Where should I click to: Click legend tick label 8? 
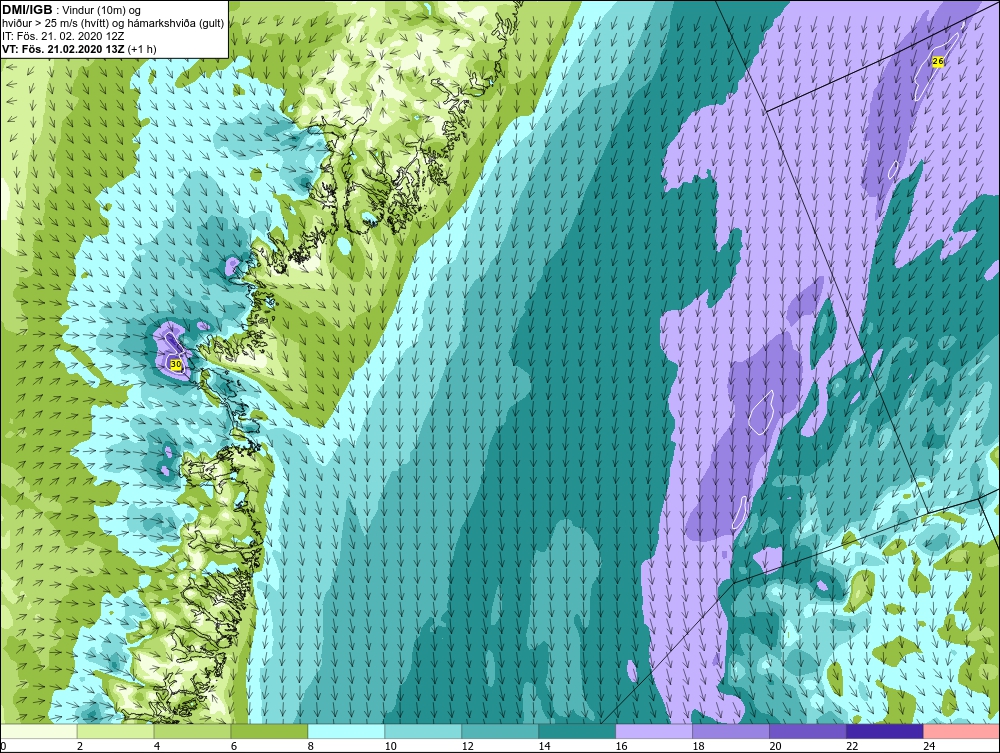click(311, 746)
